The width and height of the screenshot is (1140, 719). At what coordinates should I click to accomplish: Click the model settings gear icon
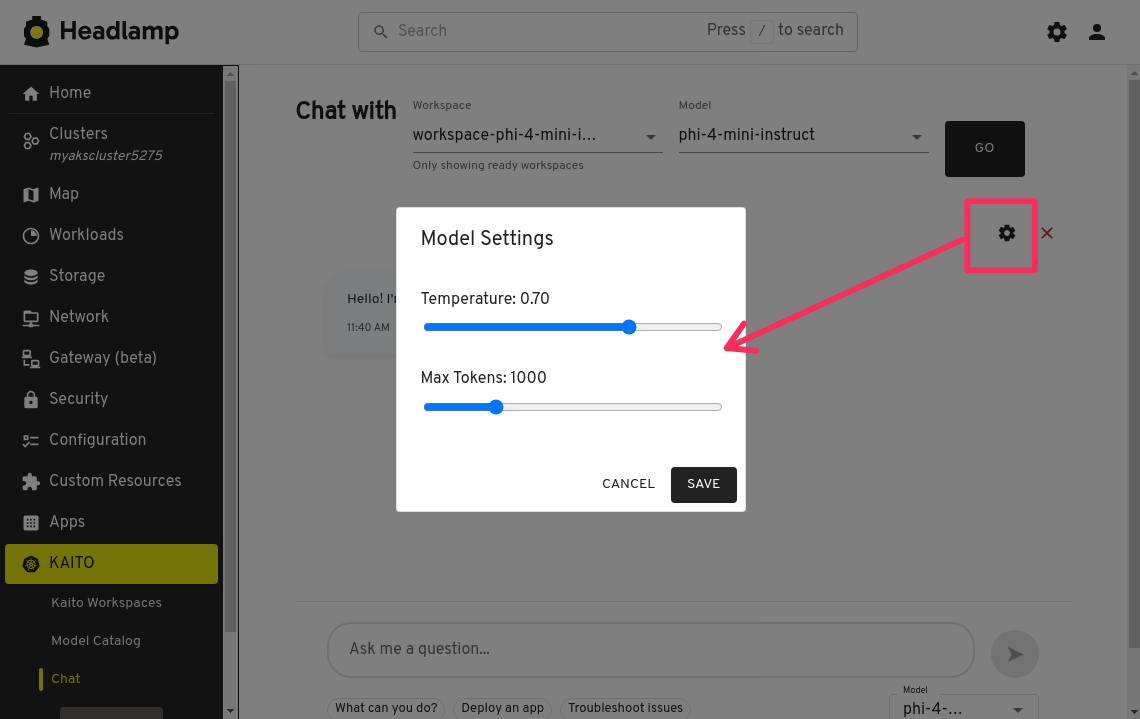pos(1006,233)
